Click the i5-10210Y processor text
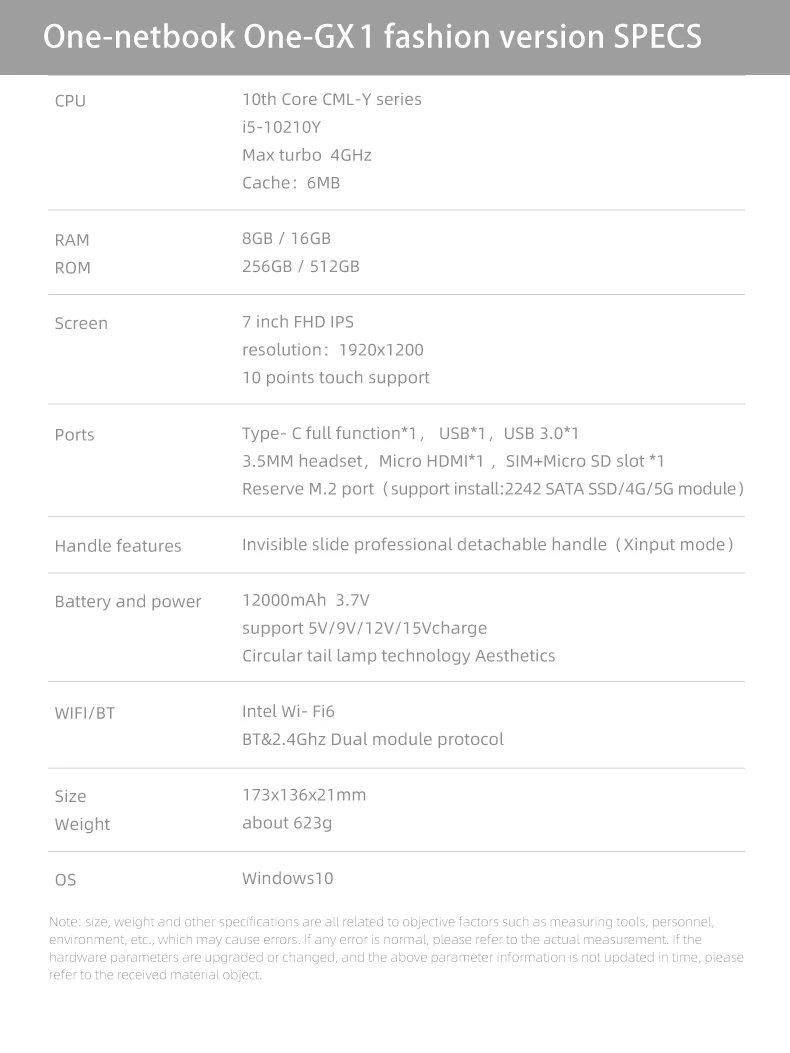This screenshot has height=1053, width=790. click(x=281, y=127)
